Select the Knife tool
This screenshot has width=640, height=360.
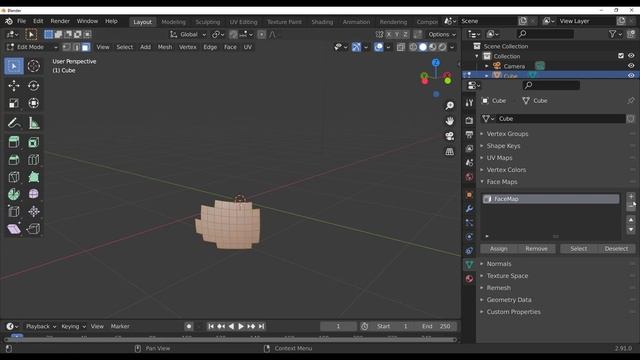click(x=14, y=177)
